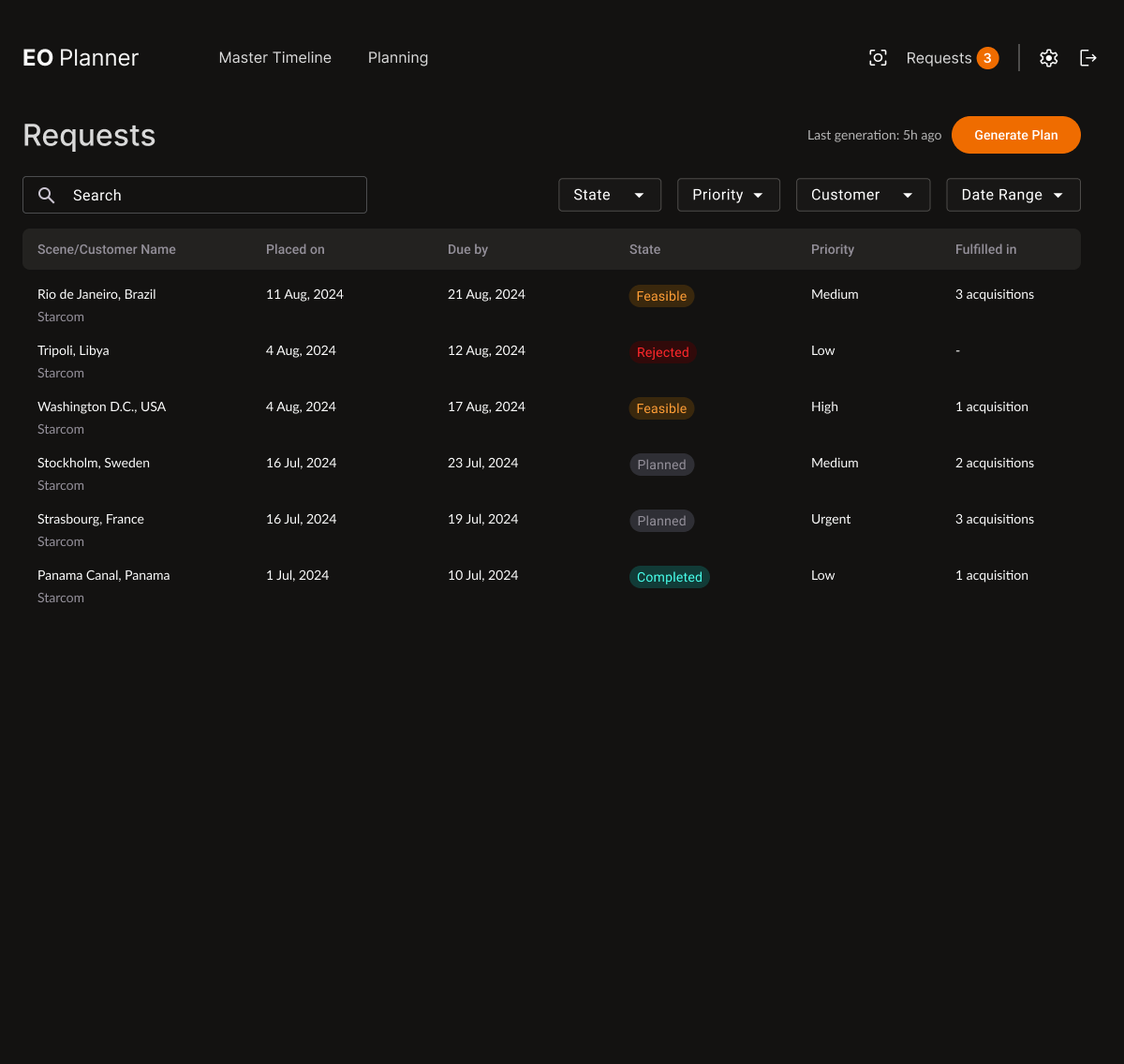Click the Fulfilled in column header
The width and height of the screenshot is (1124, 1064).
(985, 249)
